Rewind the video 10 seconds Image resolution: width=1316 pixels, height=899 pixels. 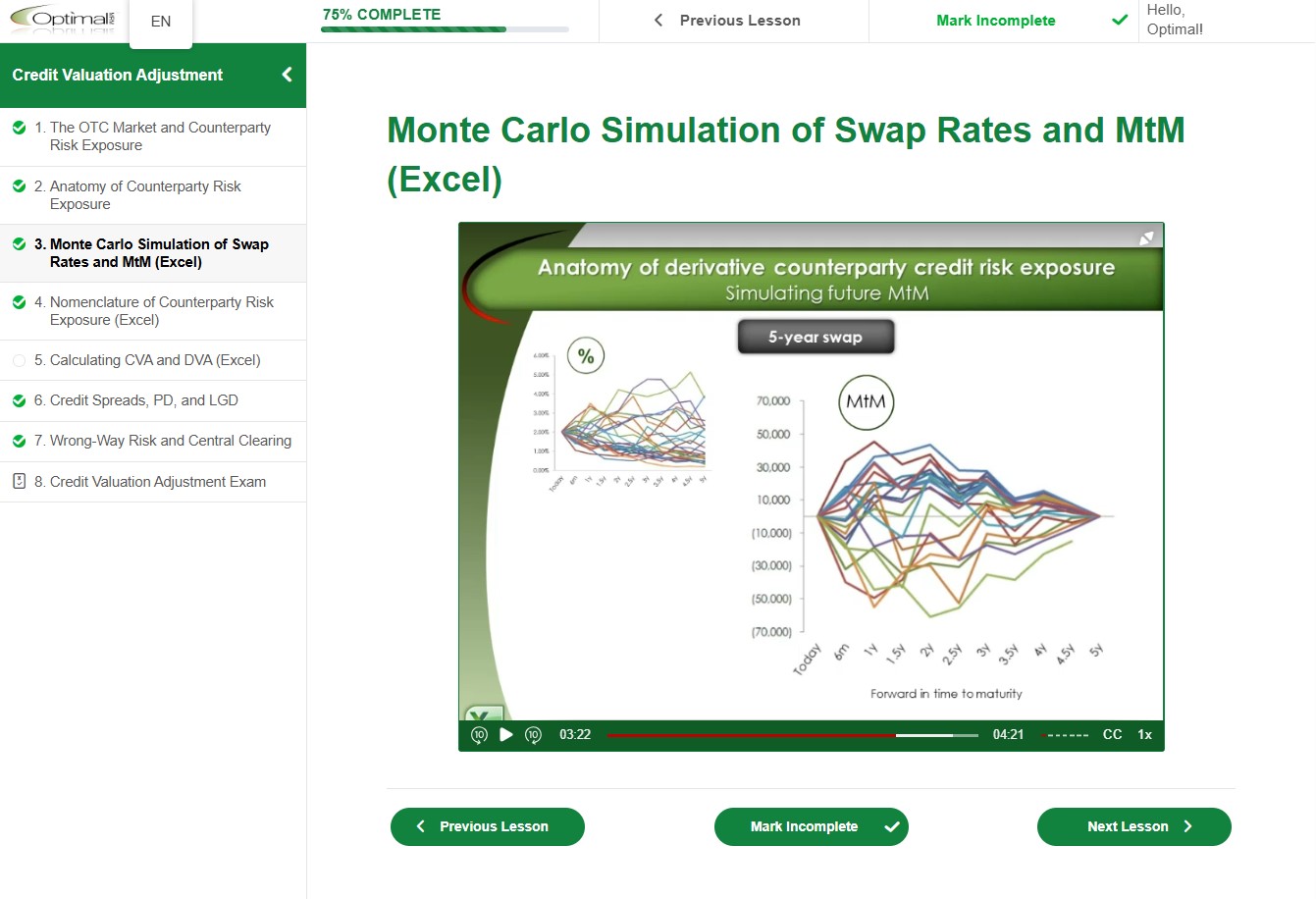point(479,734)
